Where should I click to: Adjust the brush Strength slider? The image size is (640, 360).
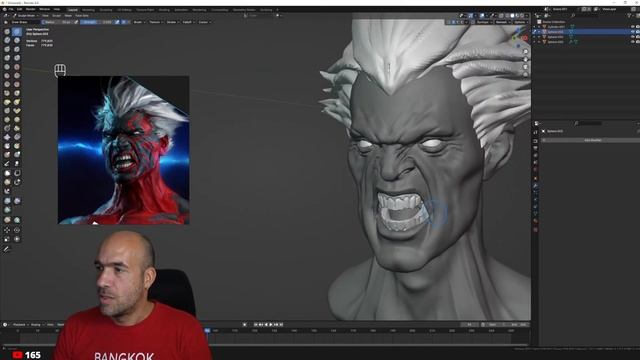point(96,22)
